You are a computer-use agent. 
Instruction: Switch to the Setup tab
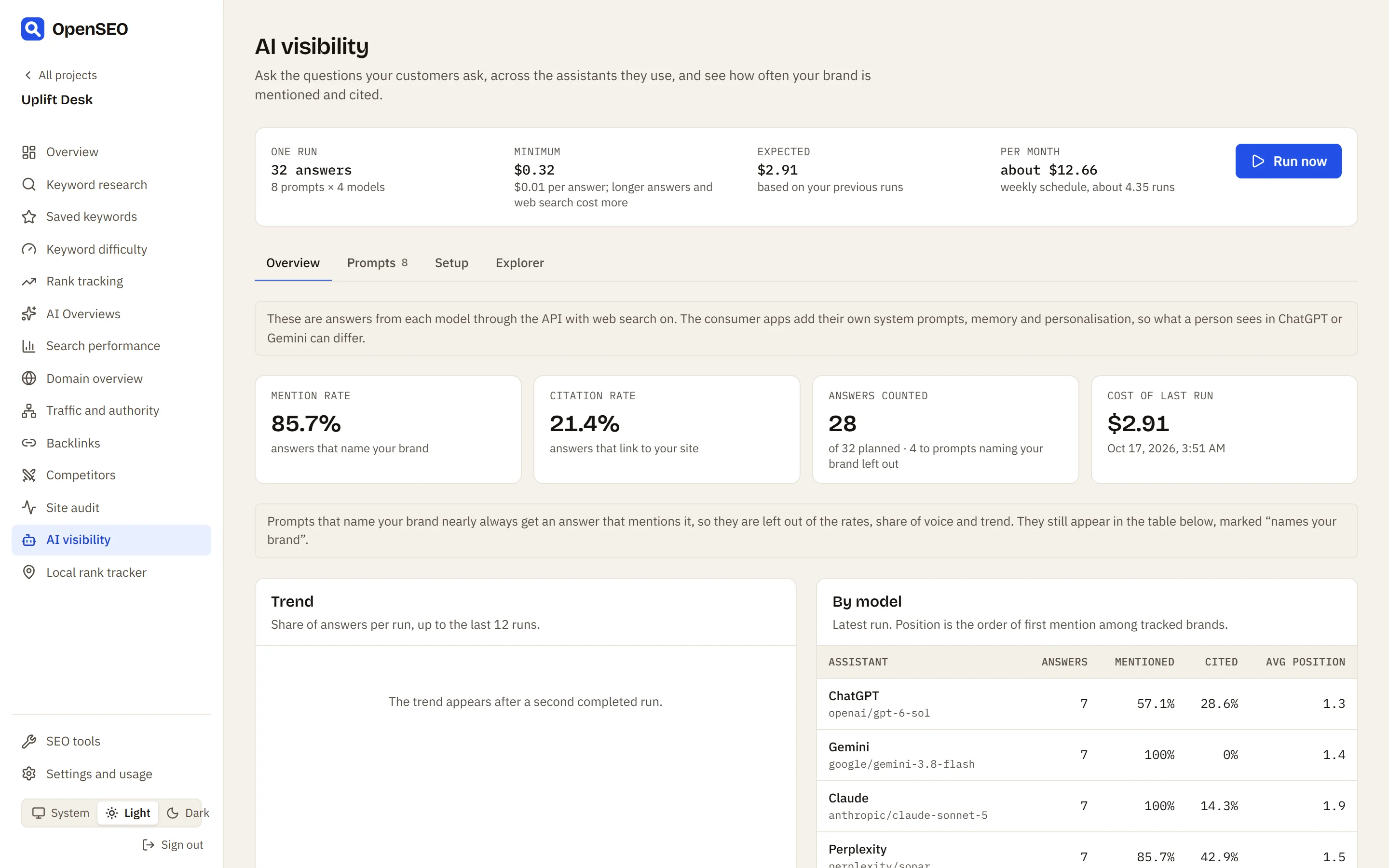[451, 263]
